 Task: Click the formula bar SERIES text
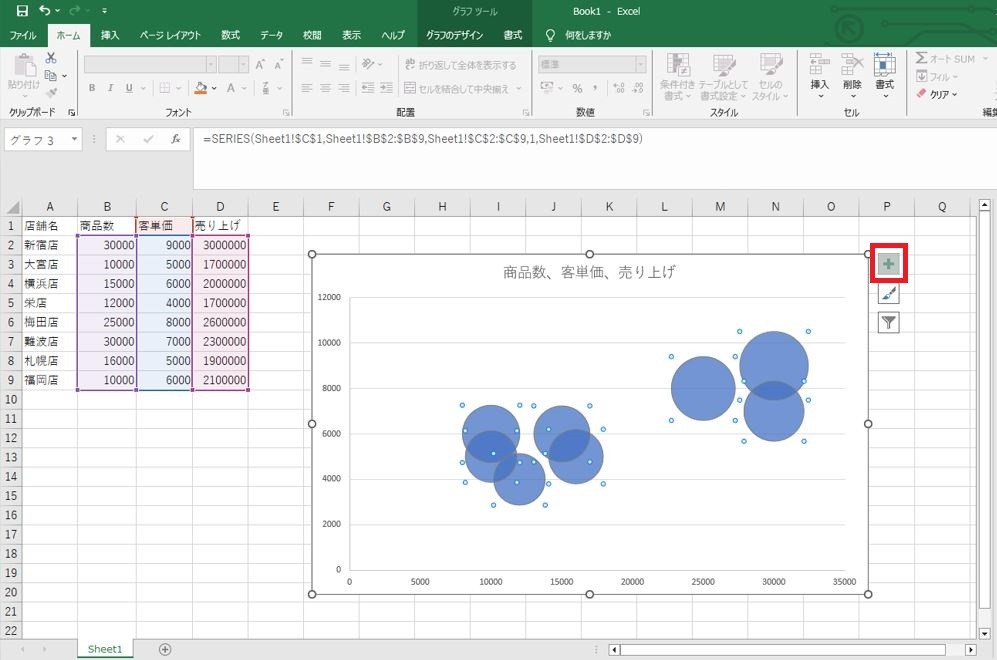coord(422,139)
